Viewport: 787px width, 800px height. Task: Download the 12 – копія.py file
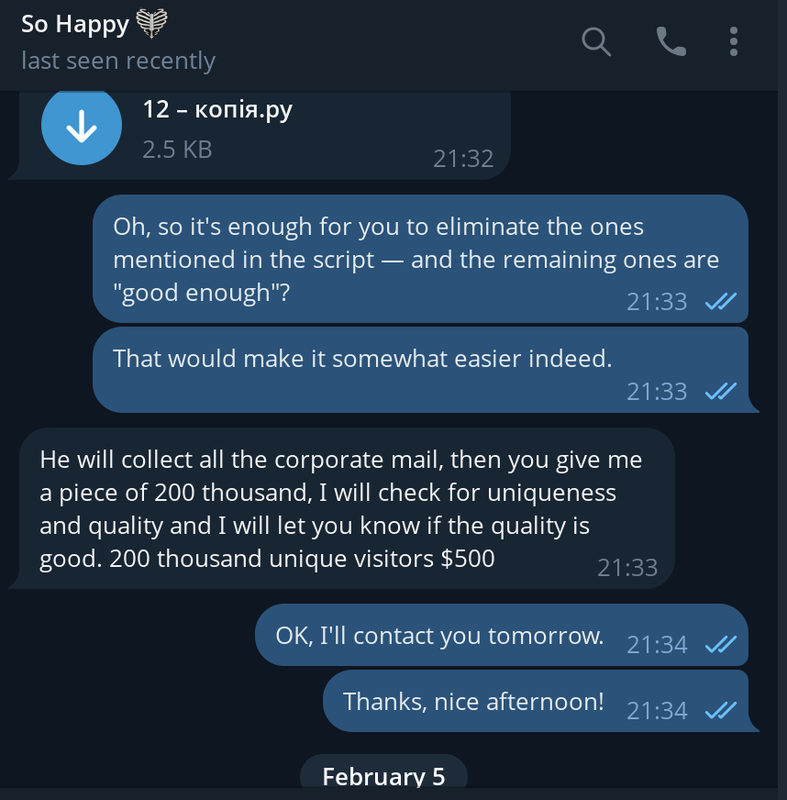click(x=81, y=129)
